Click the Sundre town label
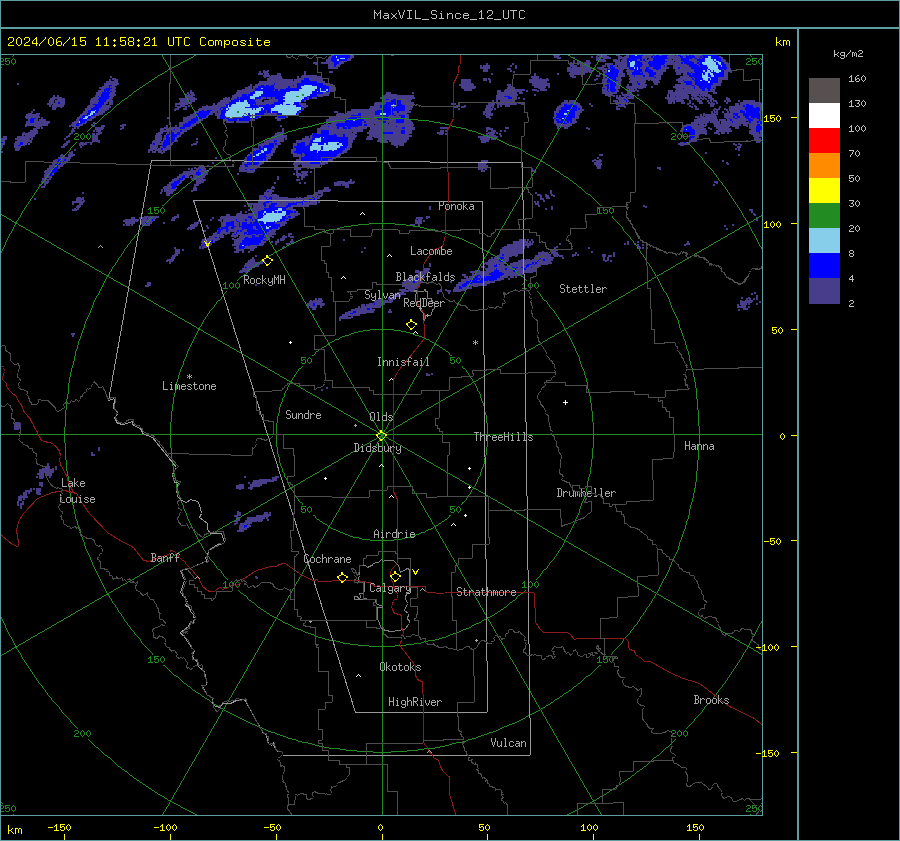The height and width of the screenshot is (841, 900). [x=304, y=415]
